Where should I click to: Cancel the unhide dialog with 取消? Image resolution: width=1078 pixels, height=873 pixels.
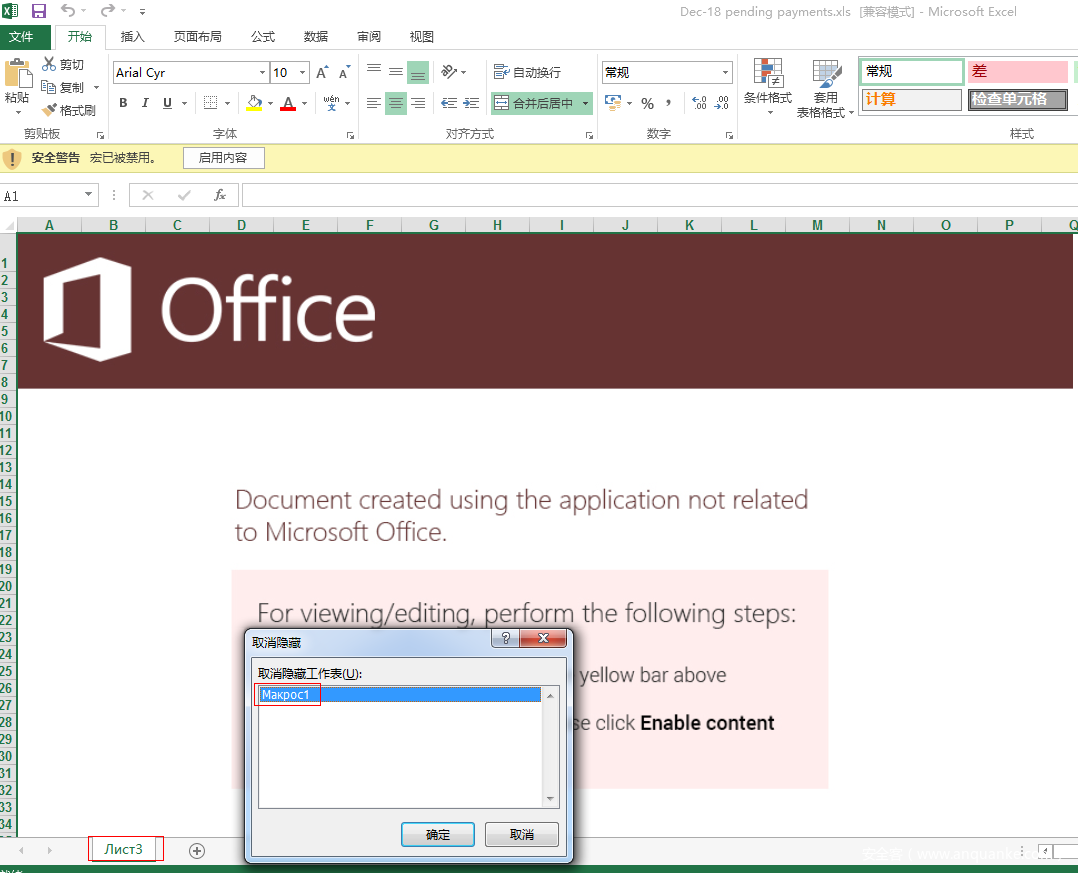tap(522, 835)
